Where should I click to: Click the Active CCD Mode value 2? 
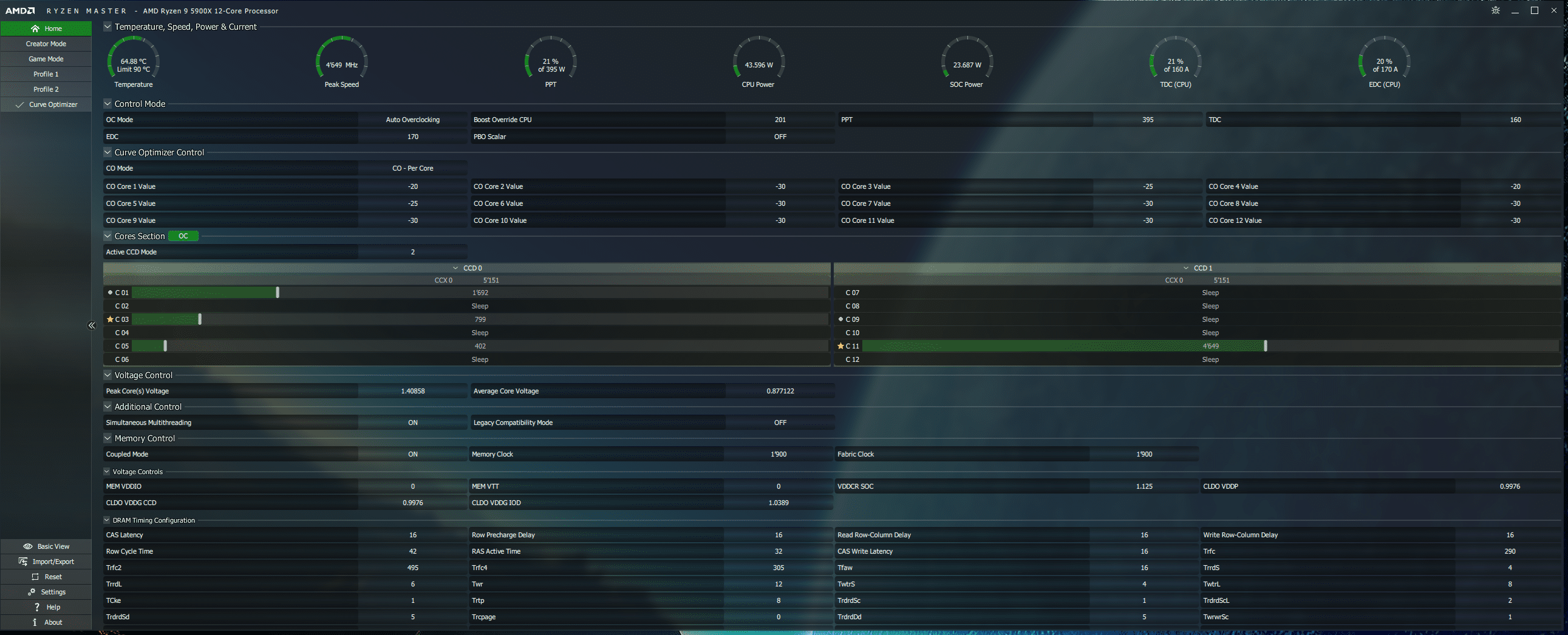coord(413,253)
